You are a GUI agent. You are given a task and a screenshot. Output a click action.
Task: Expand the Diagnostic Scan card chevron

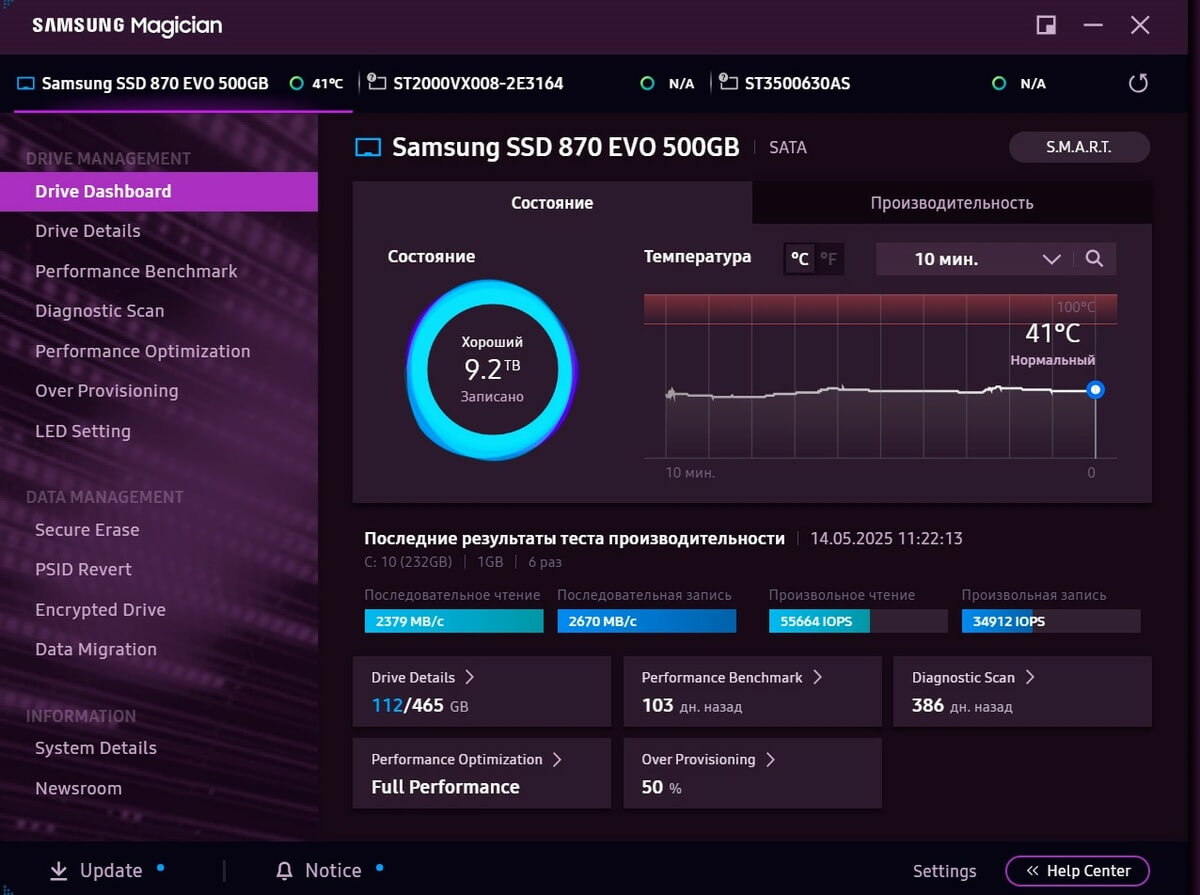click(x=1030, y=677)
